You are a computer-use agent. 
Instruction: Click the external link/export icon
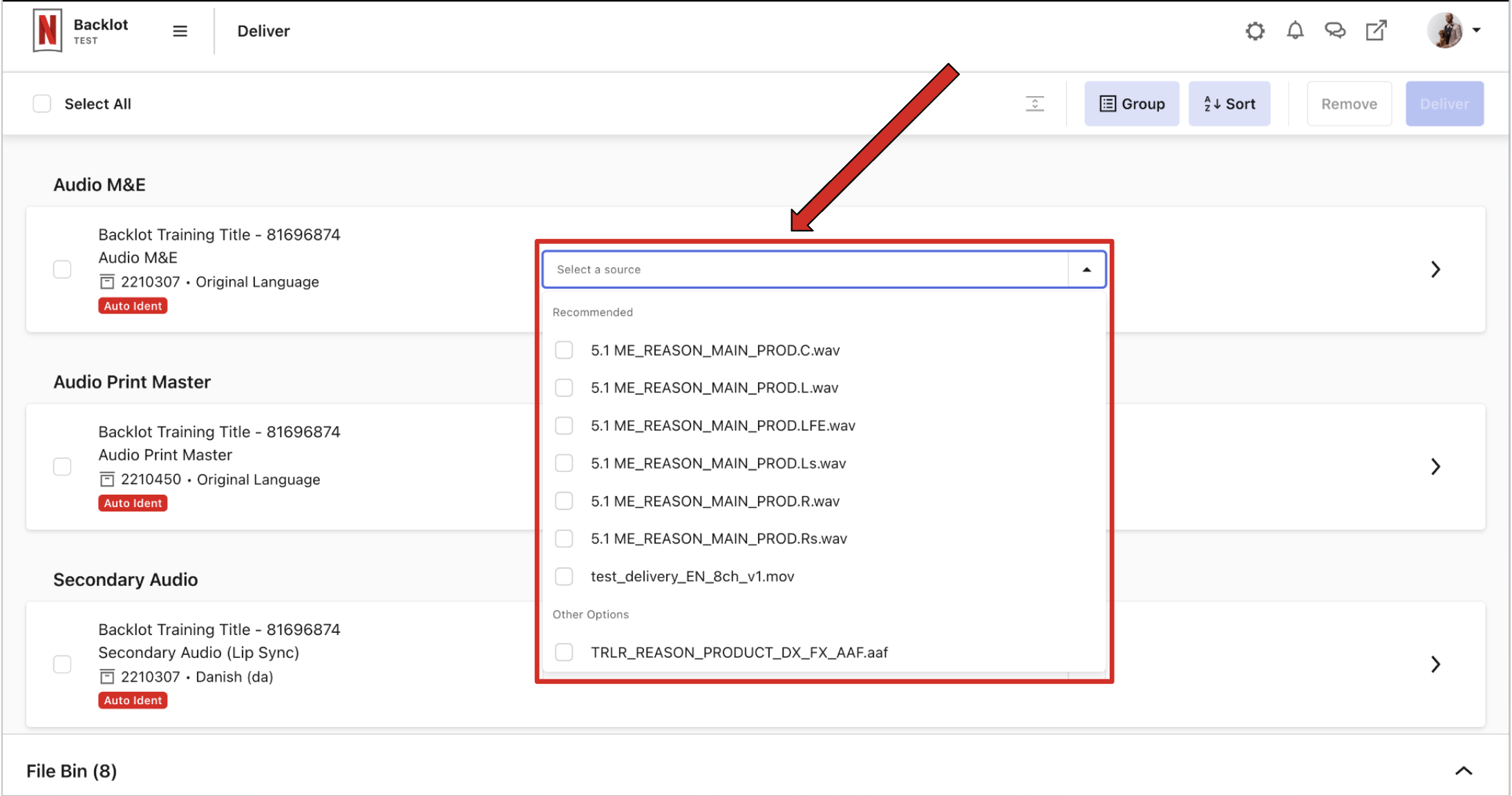click(x=1375, y=30)
